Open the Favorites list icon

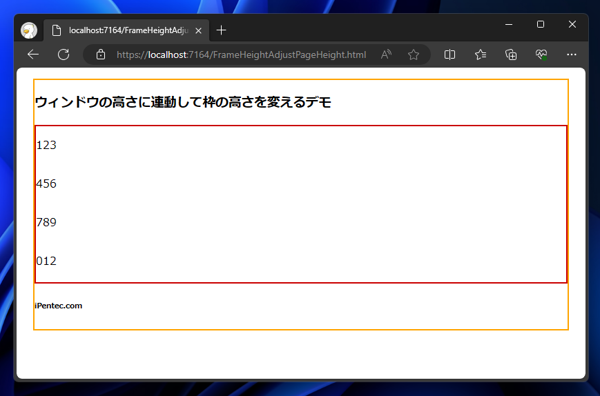point(480,55)
